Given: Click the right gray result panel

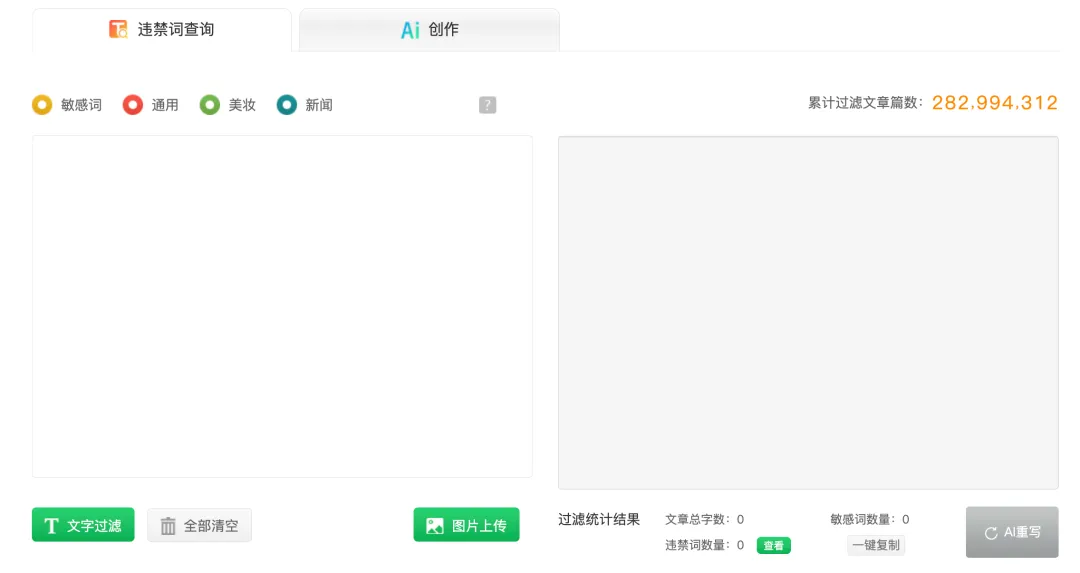Looking at the screenshot, I should tap(808, 313).
